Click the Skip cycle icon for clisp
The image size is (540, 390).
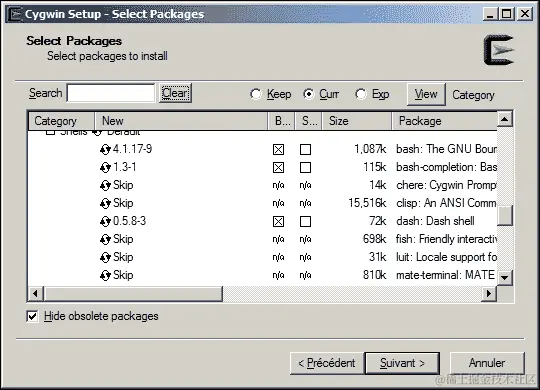105,204
